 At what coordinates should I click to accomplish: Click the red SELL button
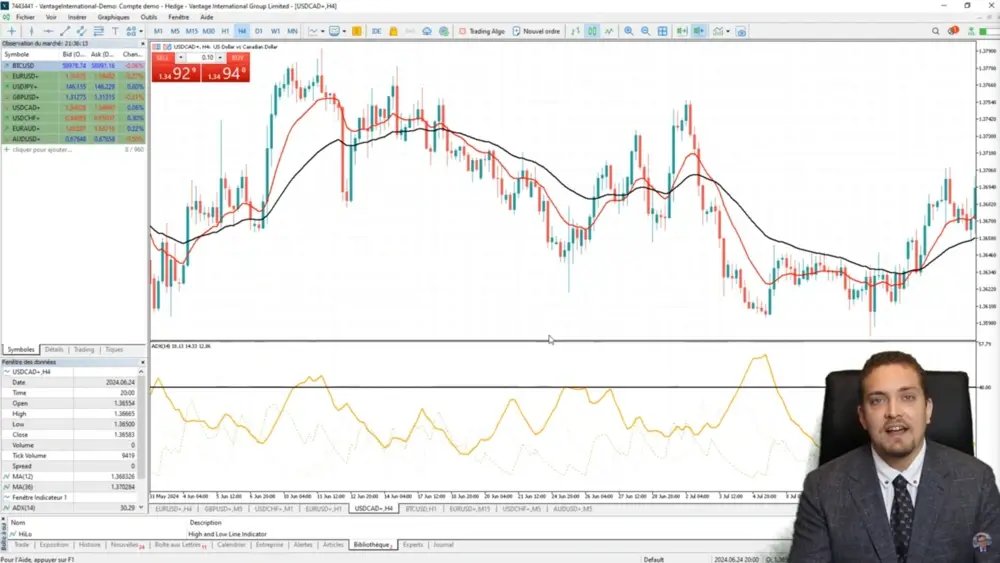(x=163, y=57)
